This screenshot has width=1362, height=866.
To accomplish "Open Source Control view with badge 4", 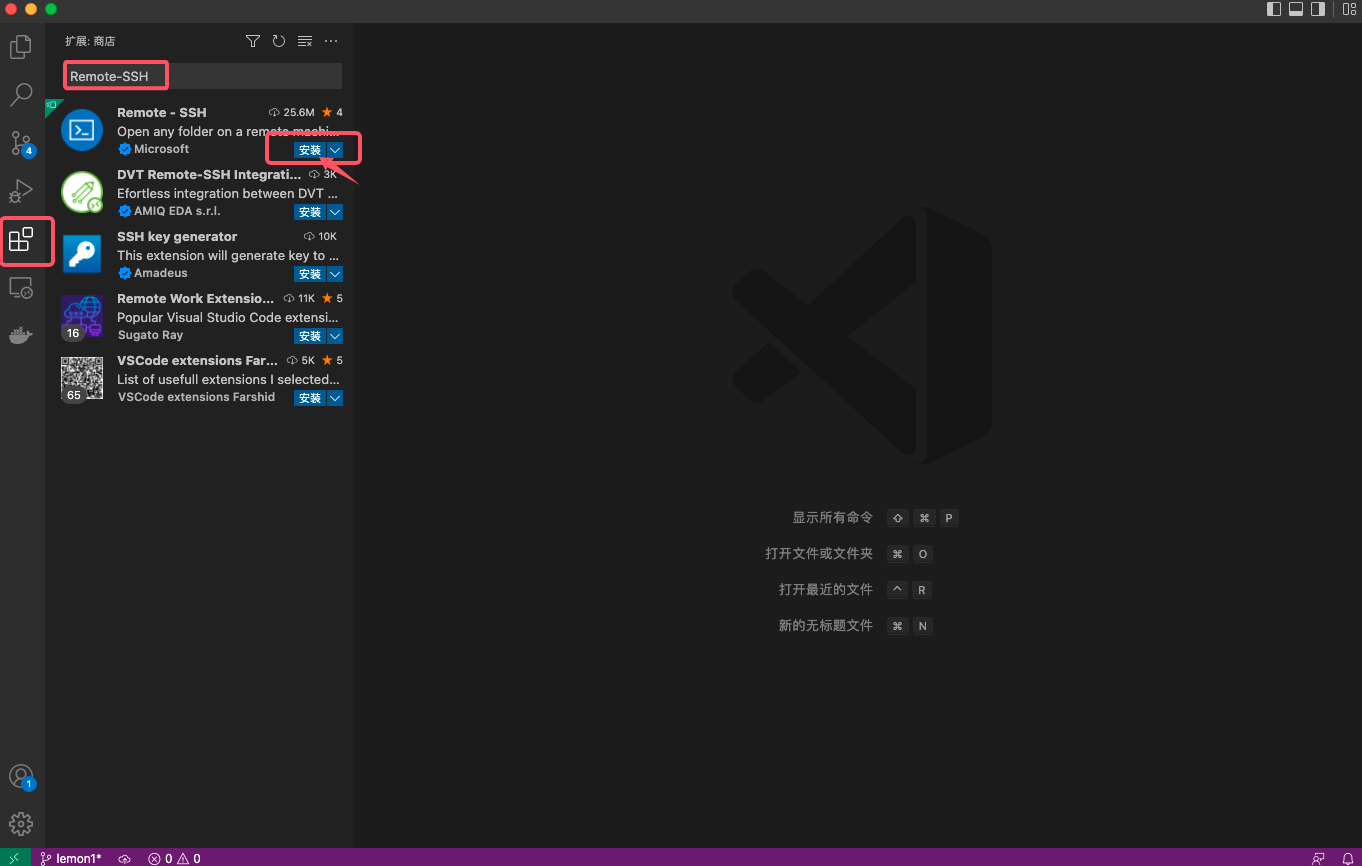I will 21,143.
